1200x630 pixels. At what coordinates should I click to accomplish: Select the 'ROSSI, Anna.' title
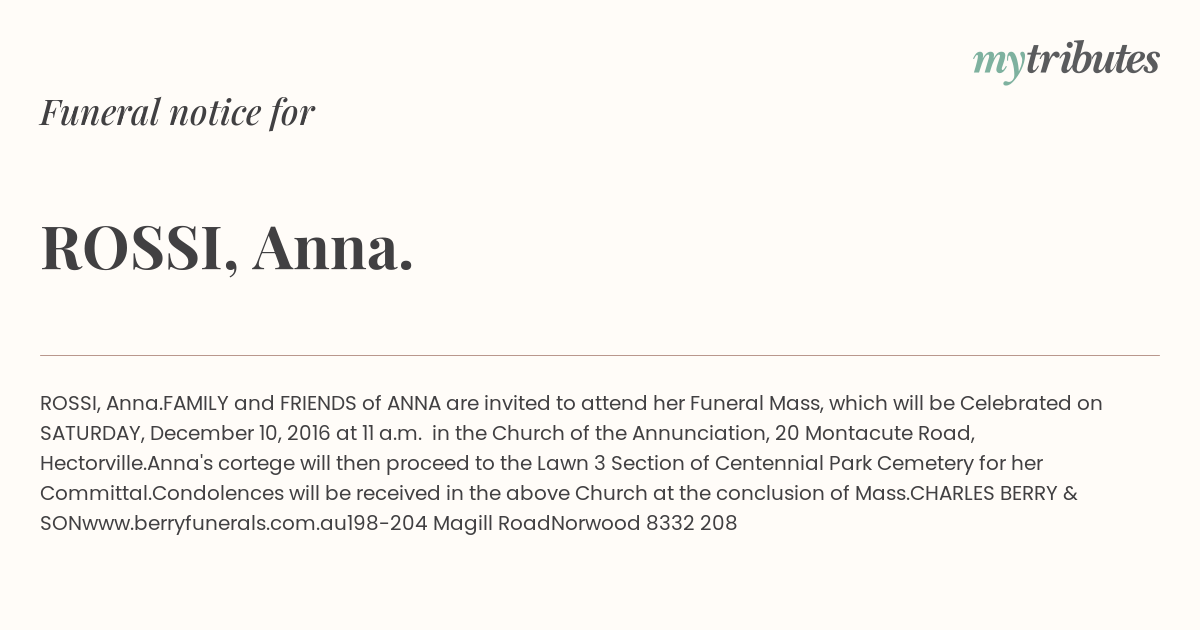click(x=227, y=247)
